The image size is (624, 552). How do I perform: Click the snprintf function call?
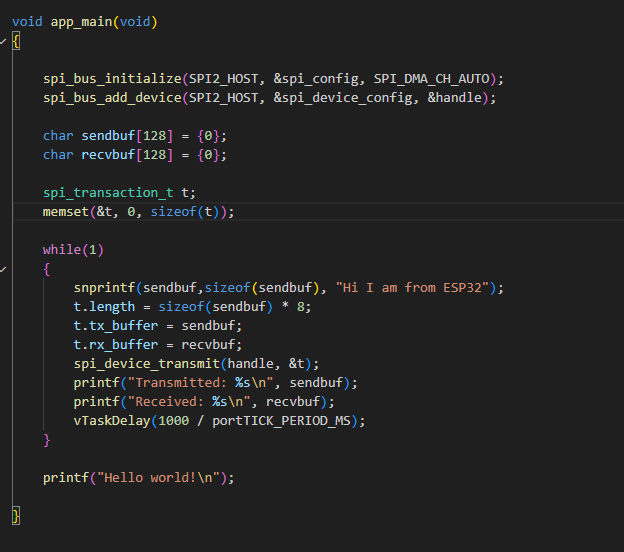(104, 287)
